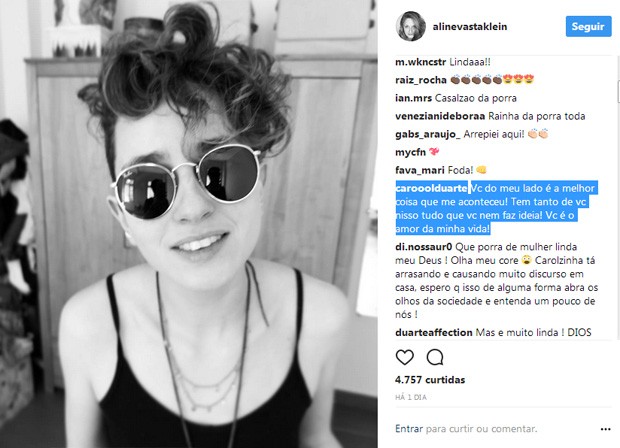Click Entrar to log in
Image resolution: width=620 pixels, height=448 pixels.
coord(408,429)
